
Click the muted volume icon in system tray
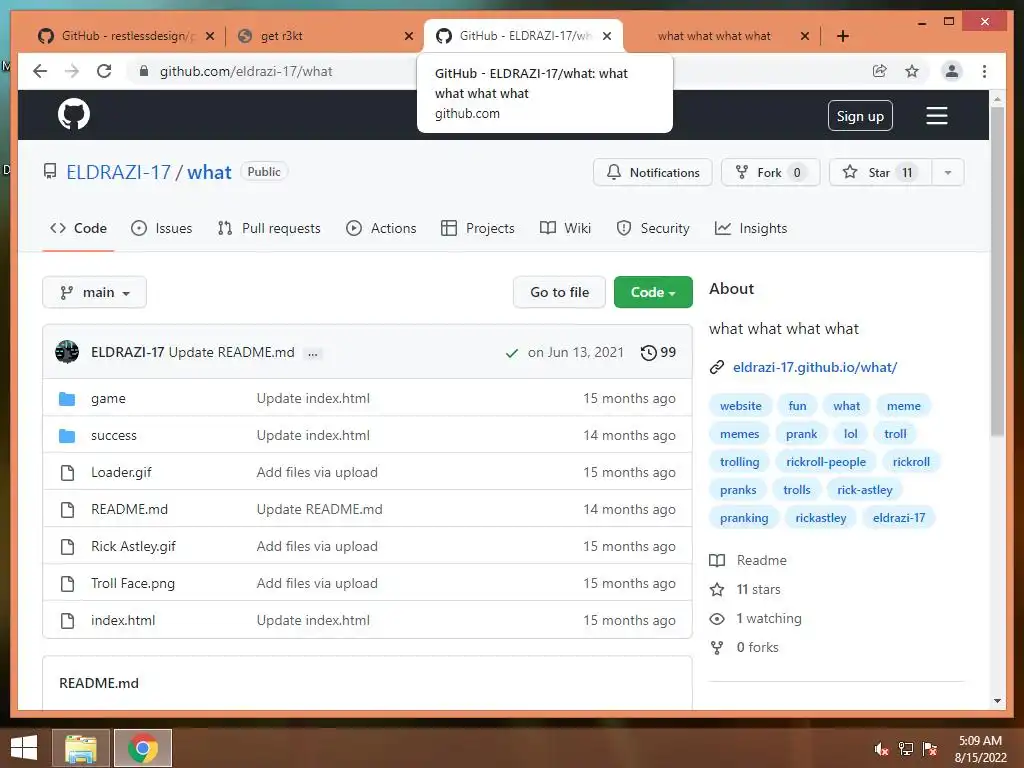[x=882, y=748]
